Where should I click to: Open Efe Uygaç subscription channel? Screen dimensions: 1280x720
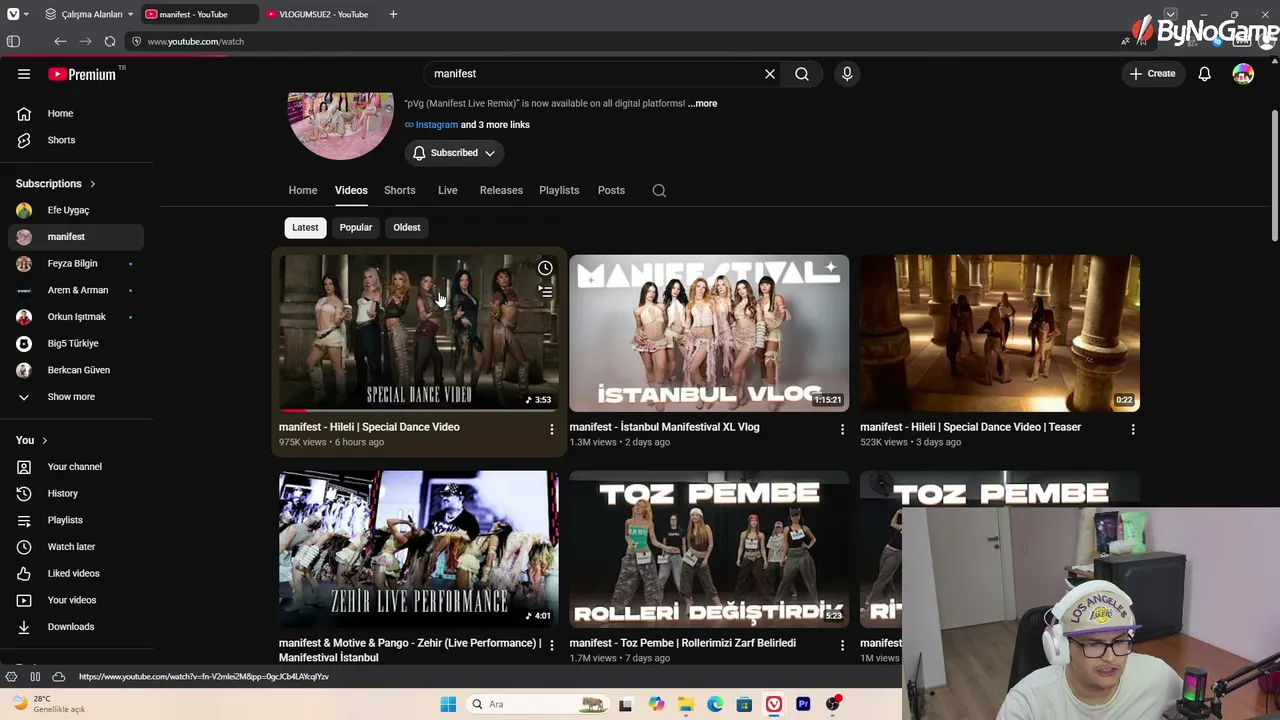(x=76, y=210)
